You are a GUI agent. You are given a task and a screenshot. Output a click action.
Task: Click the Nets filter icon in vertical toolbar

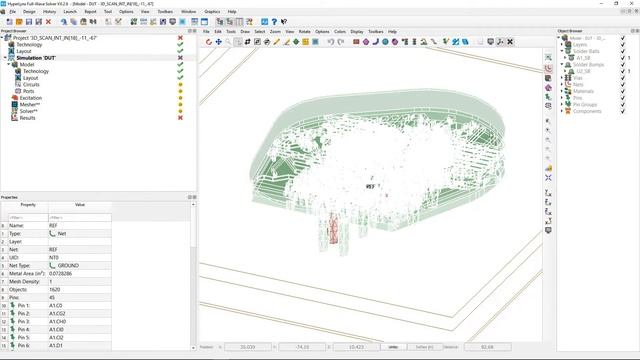548,68
